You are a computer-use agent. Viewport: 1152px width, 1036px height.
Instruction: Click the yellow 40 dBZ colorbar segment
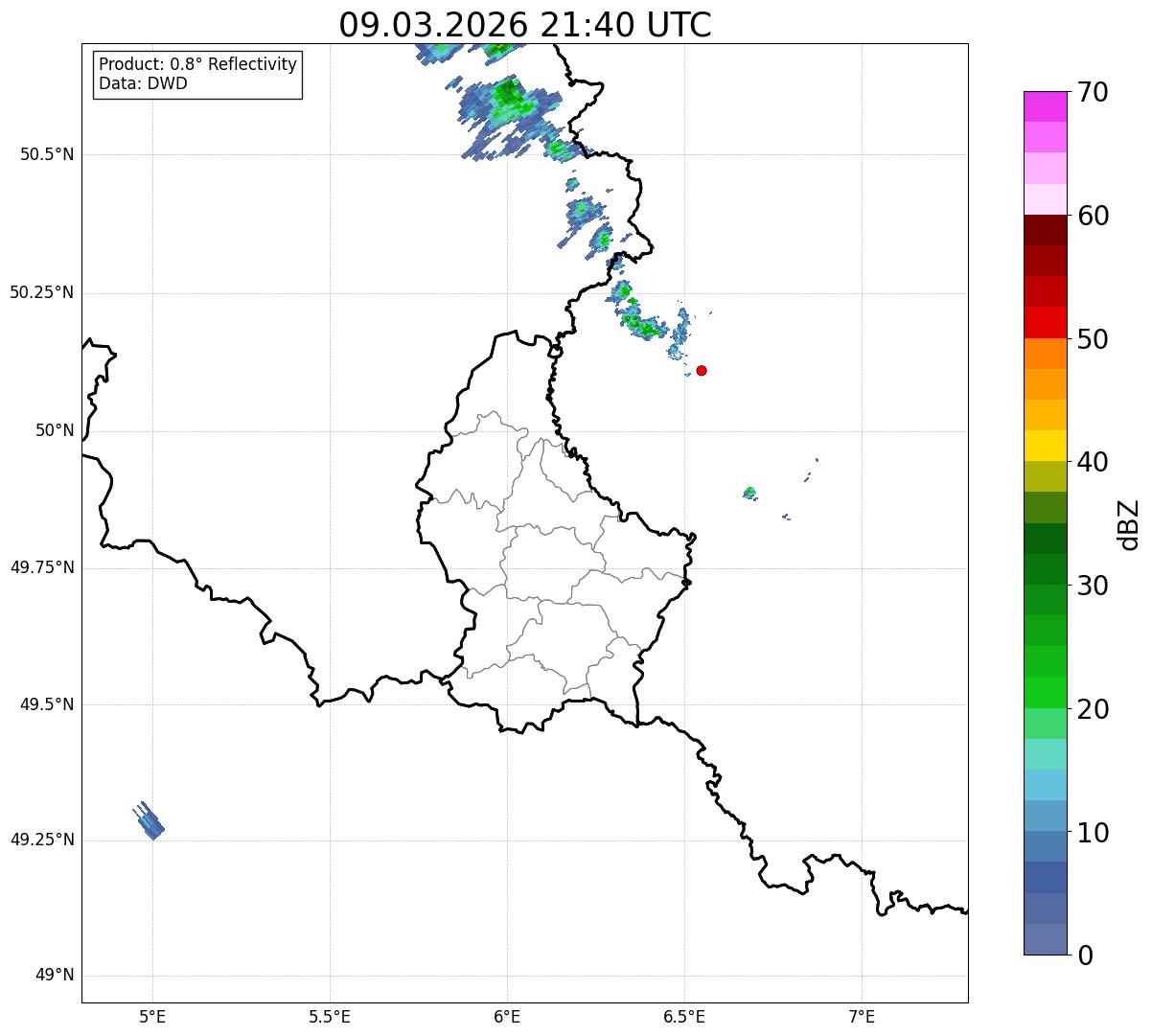1045,446
